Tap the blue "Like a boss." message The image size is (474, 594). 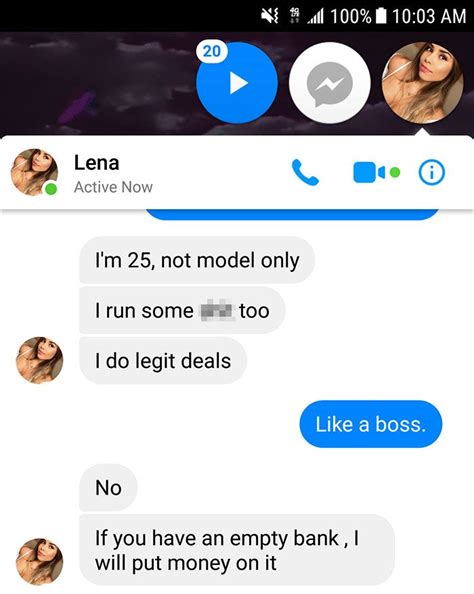pos(371,424)
